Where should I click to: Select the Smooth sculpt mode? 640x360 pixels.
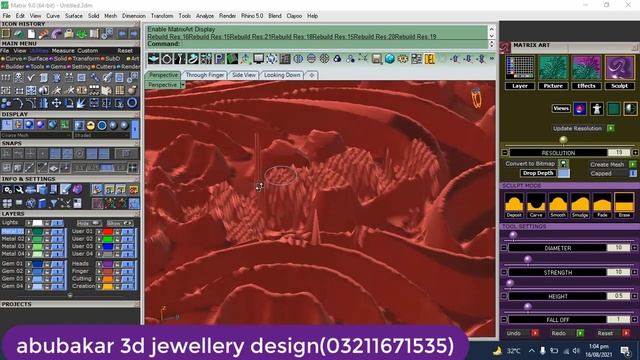tap(558, 205)
